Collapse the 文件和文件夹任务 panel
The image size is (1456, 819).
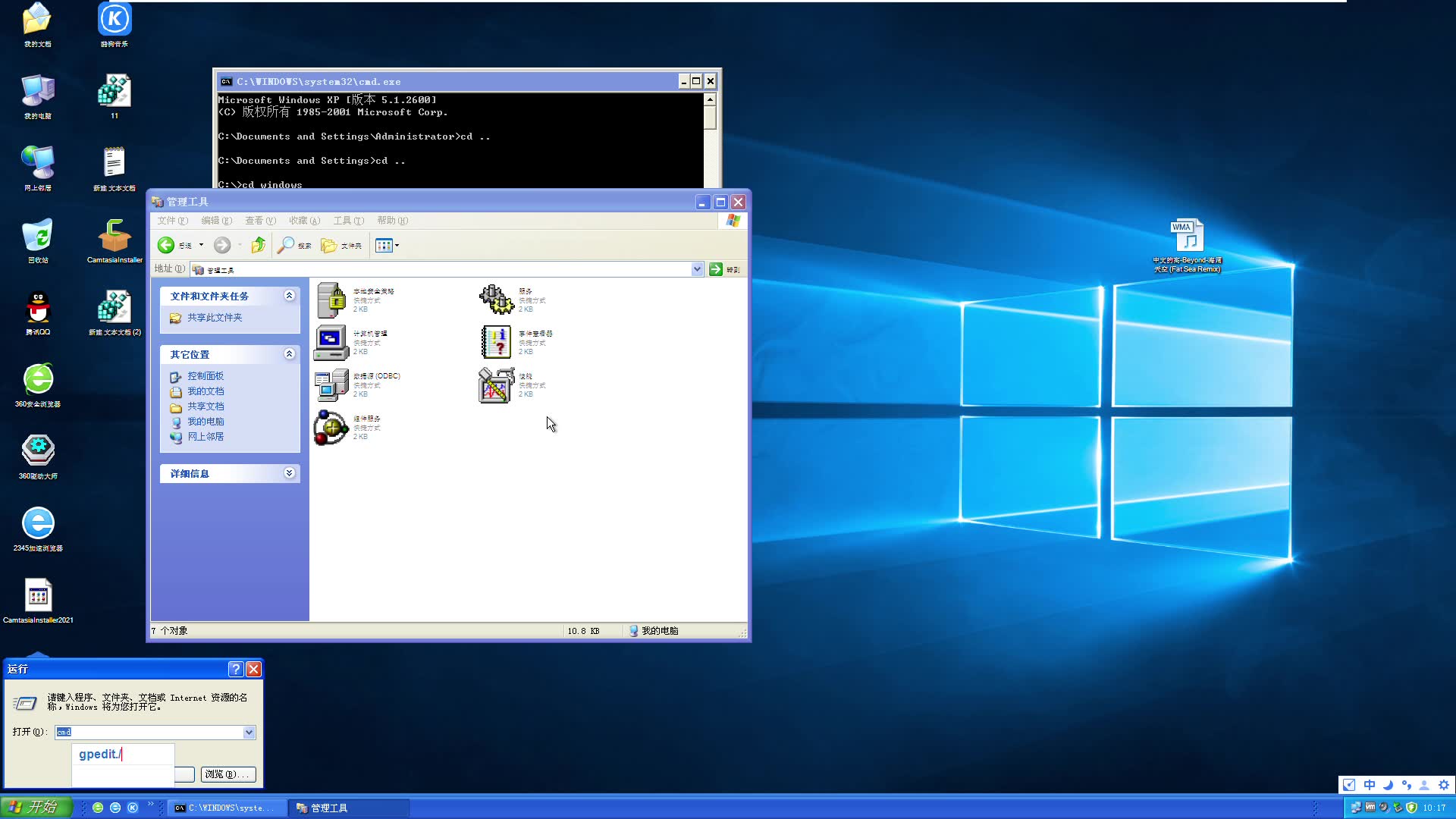pos(289,296)
